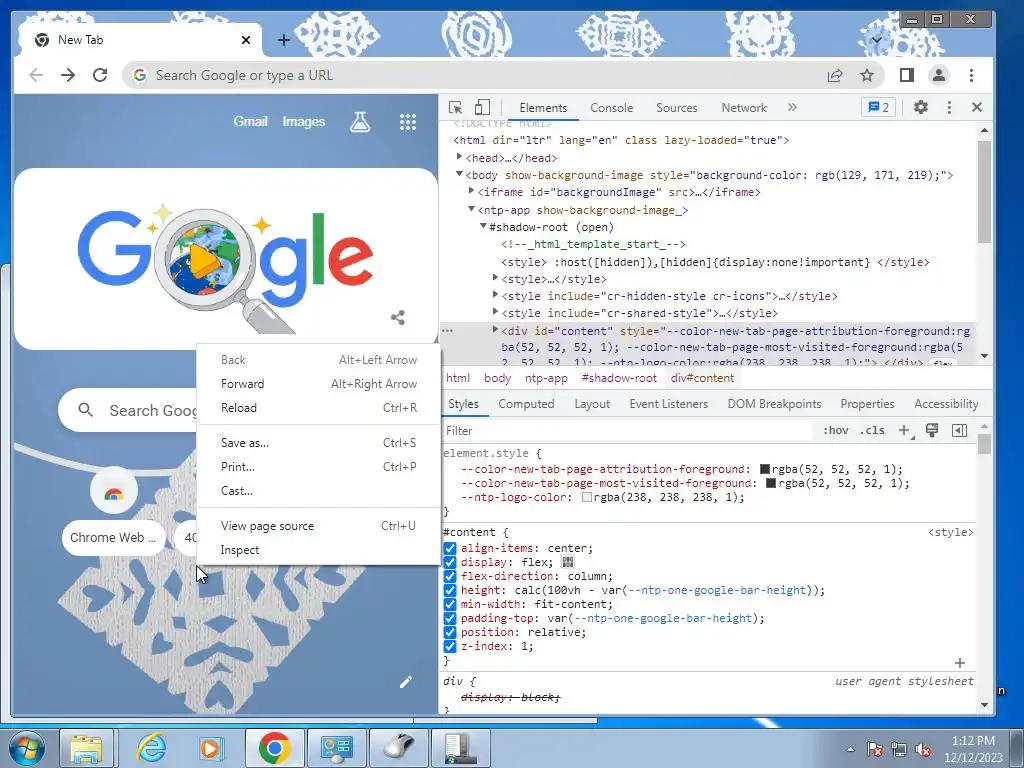Collapse the ntp-app element node

click(x=472, y=209)
